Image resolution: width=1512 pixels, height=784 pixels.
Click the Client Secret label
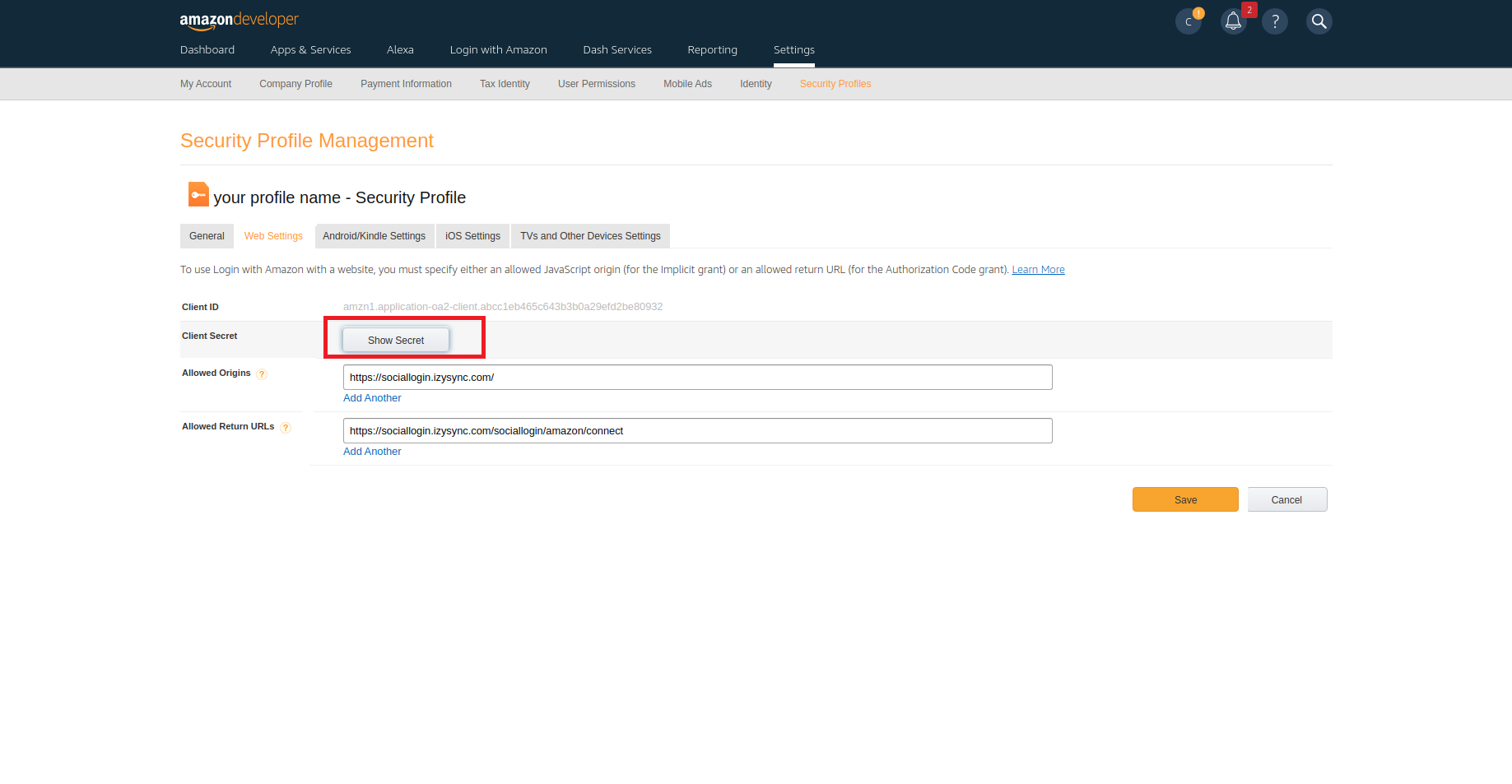[209, 336]
